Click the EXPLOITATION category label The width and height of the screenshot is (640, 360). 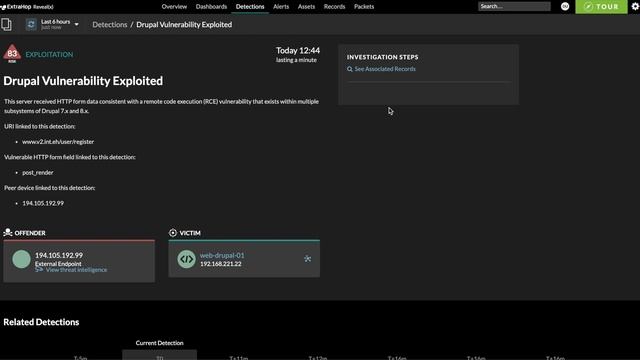tap(49, 54)
